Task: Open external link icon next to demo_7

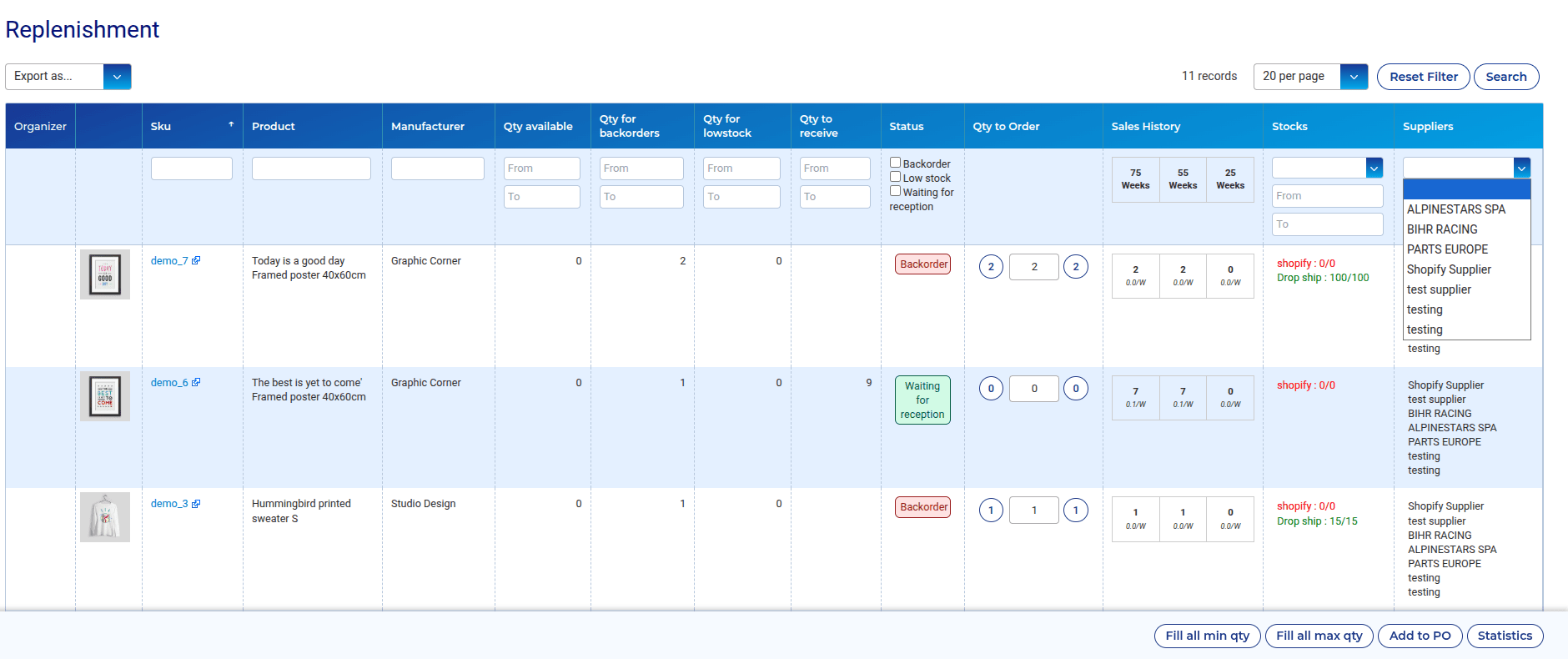Action: click(196, 261)
